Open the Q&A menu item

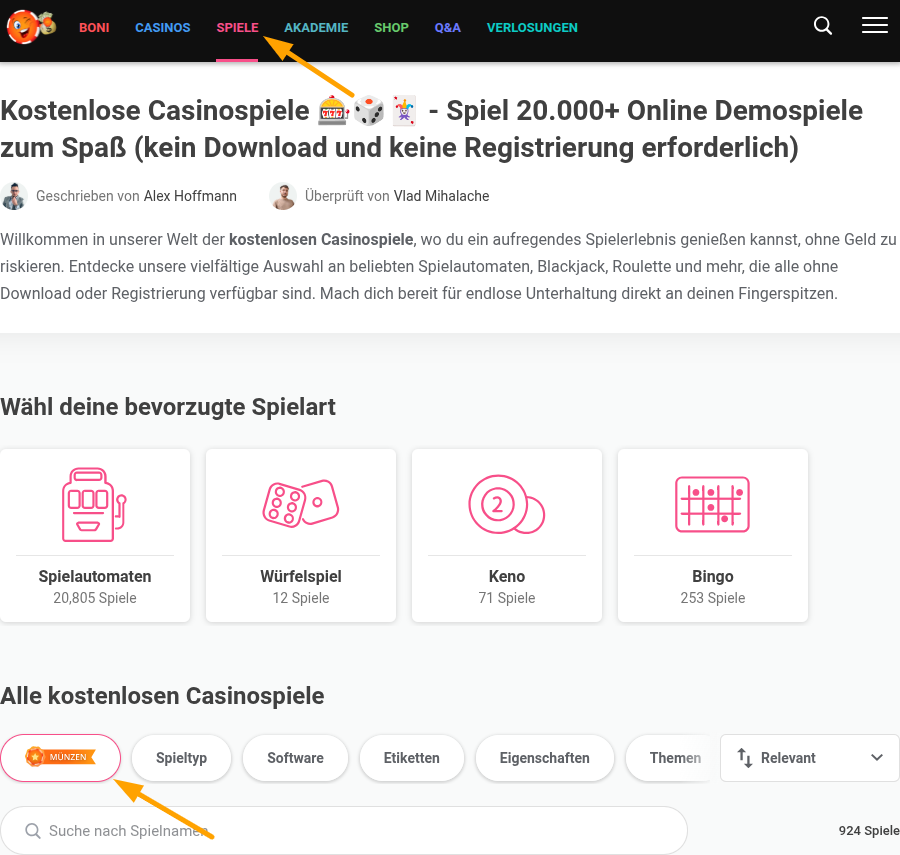(448, 28)
